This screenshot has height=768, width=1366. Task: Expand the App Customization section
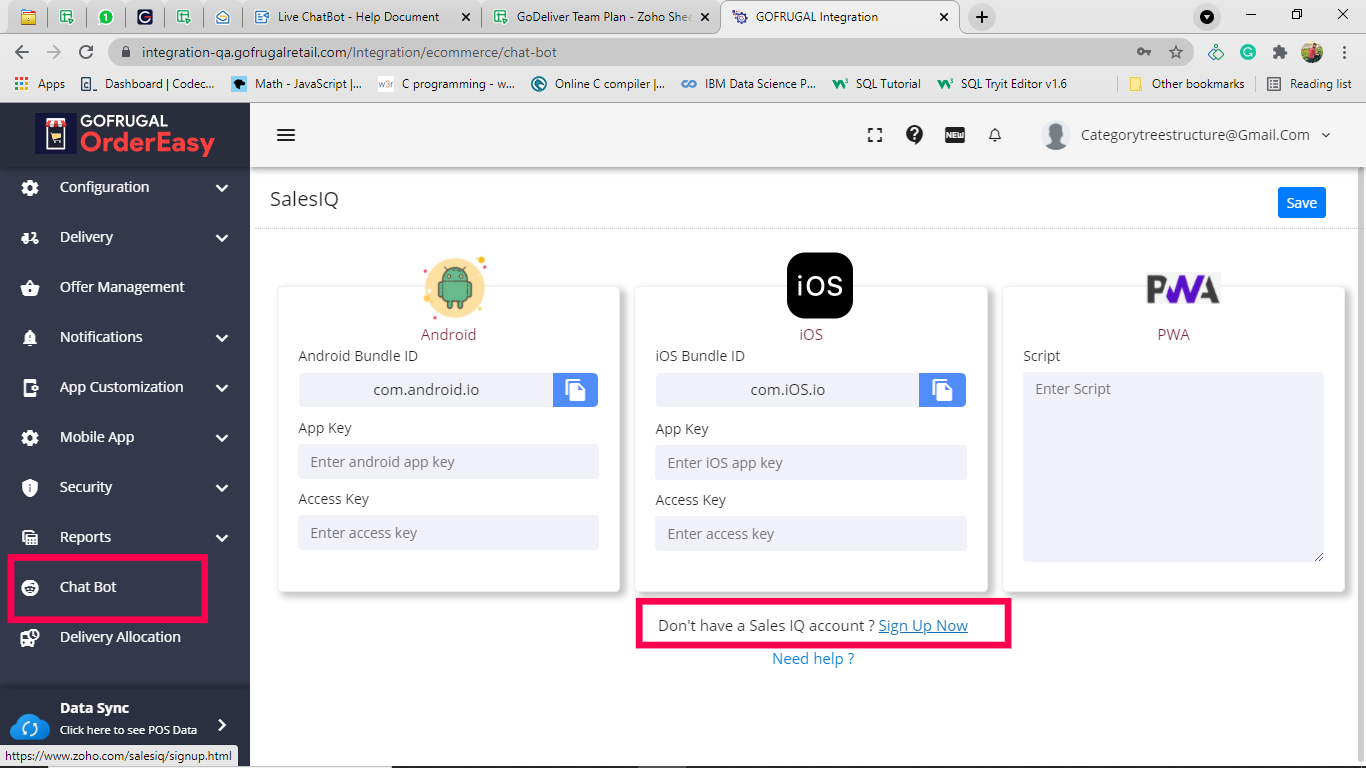125,387
